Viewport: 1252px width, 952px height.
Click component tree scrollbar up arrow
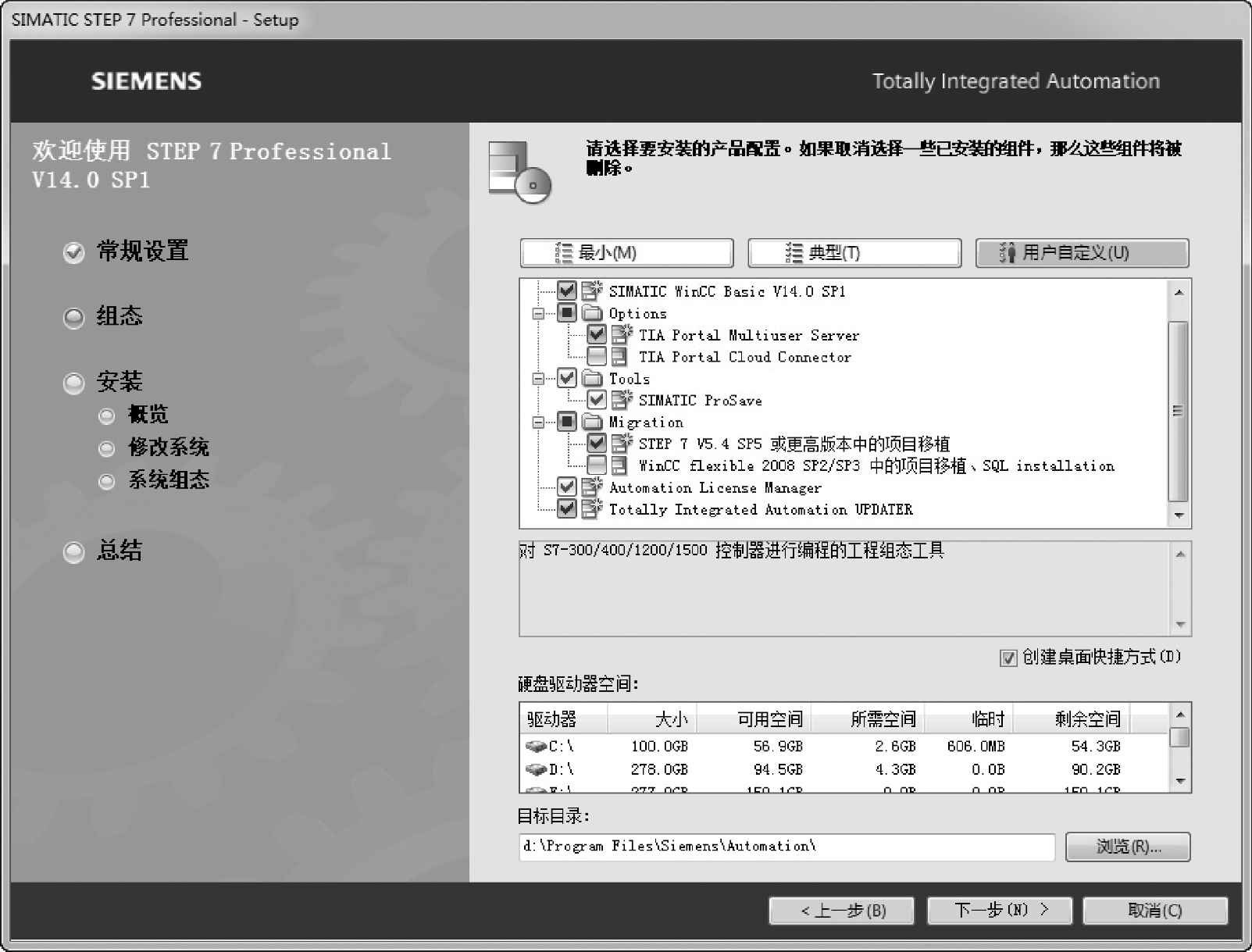[1179, 292]
